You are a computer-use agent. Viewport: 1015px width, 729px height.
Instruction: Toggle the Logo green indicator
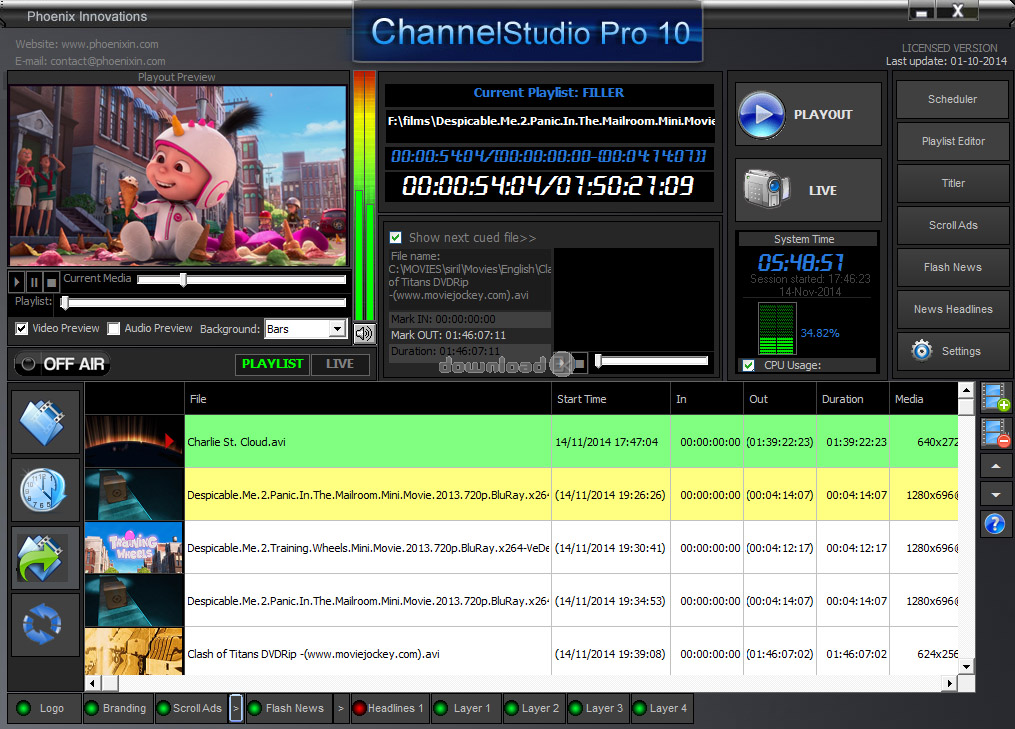tap(23, 708)
